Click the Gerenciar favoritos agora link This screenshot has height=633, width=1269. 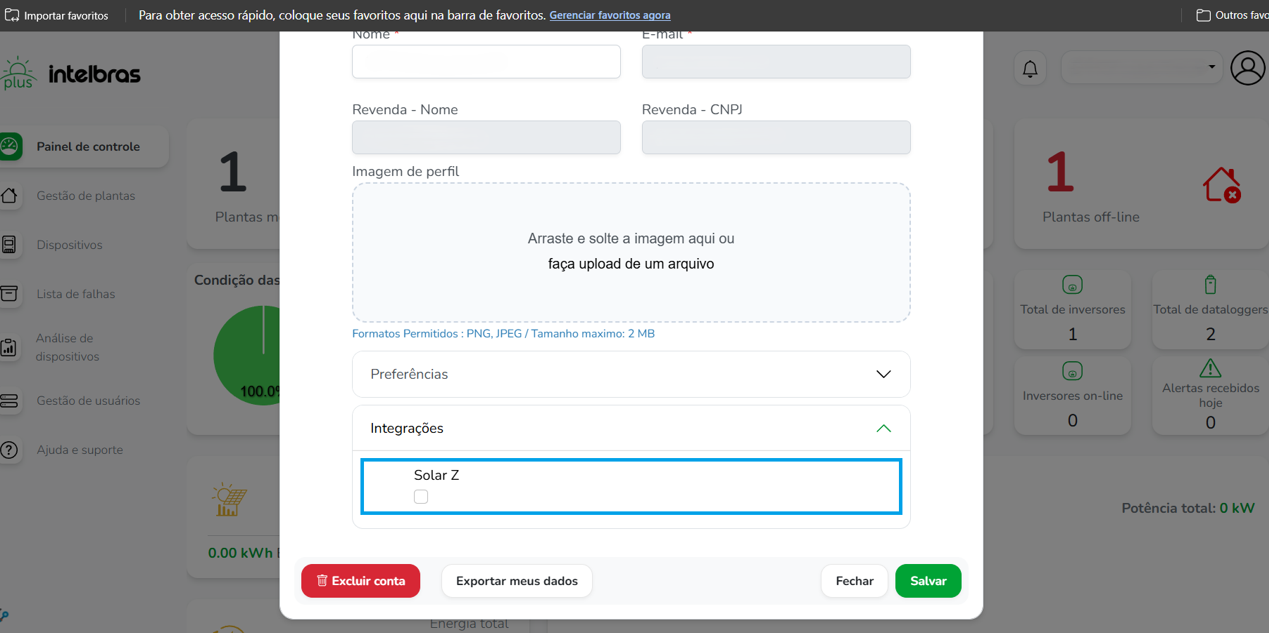pyautogui.click(x=609, y=16)
